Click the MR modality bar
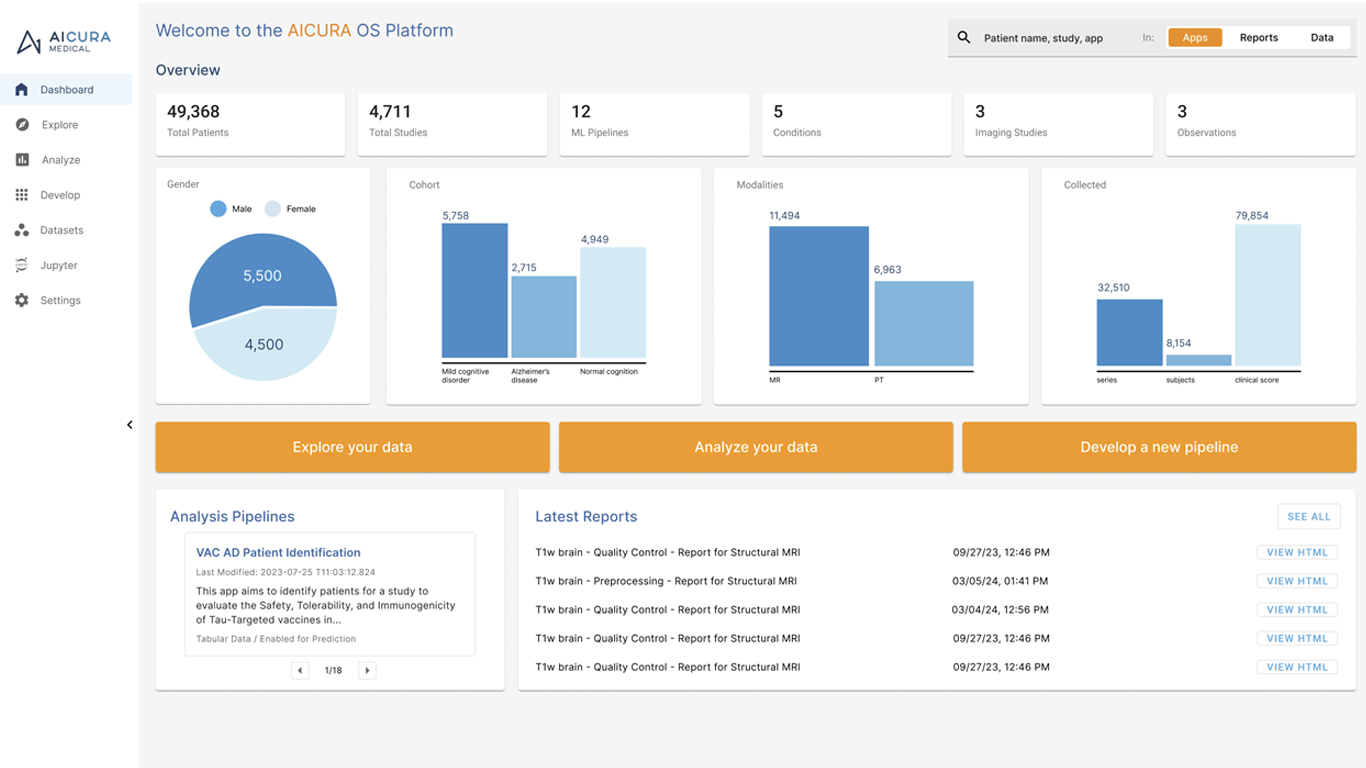The image size is (1366, 768). tap(819, 296)
